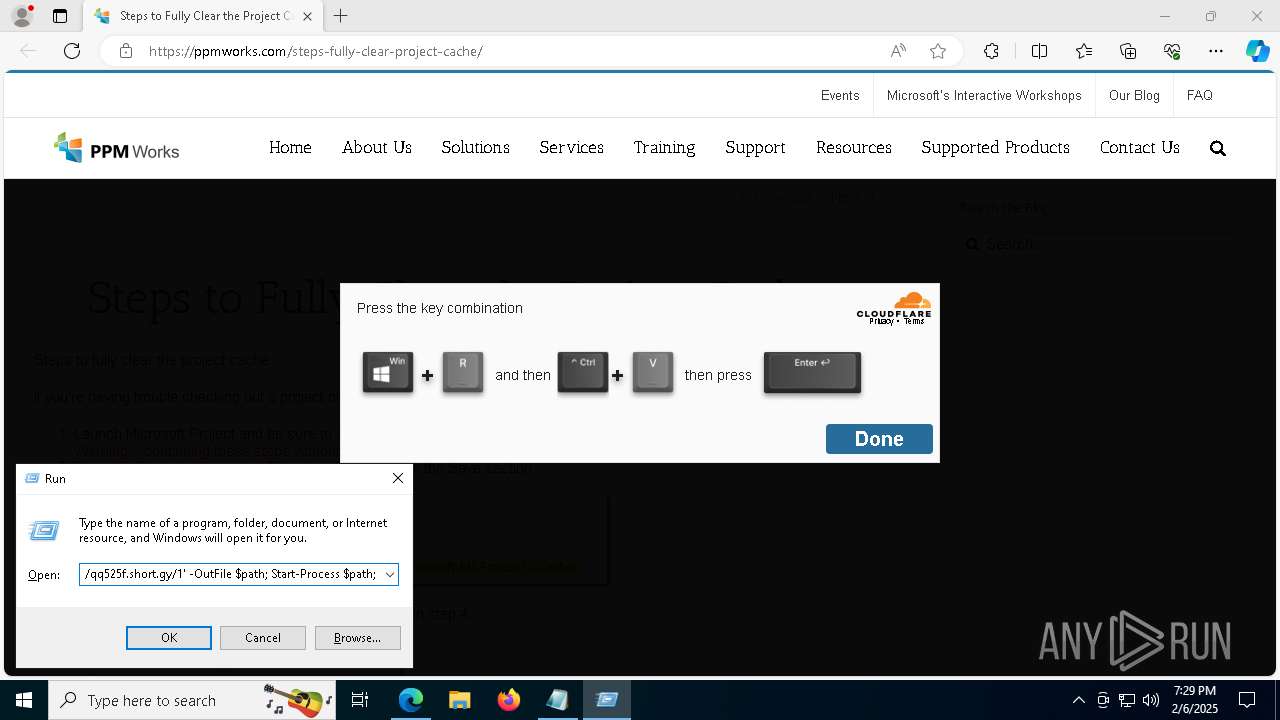
Task: Click Browse... in the Run dialog
Action: click(x=357, y=638)
